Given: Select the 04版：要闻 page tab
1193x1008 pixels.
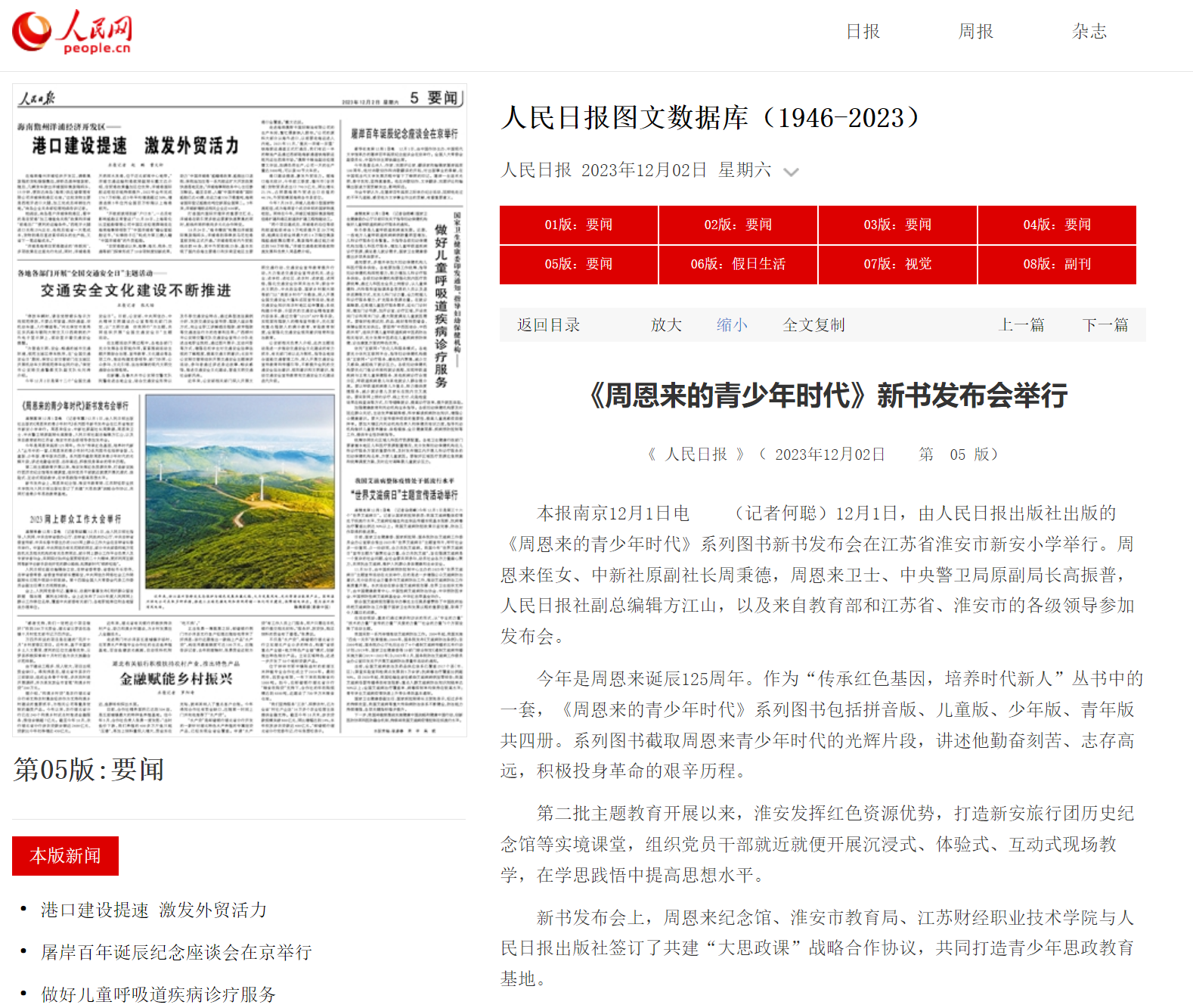Looking at the screenshot, I should click(1057, 225).
